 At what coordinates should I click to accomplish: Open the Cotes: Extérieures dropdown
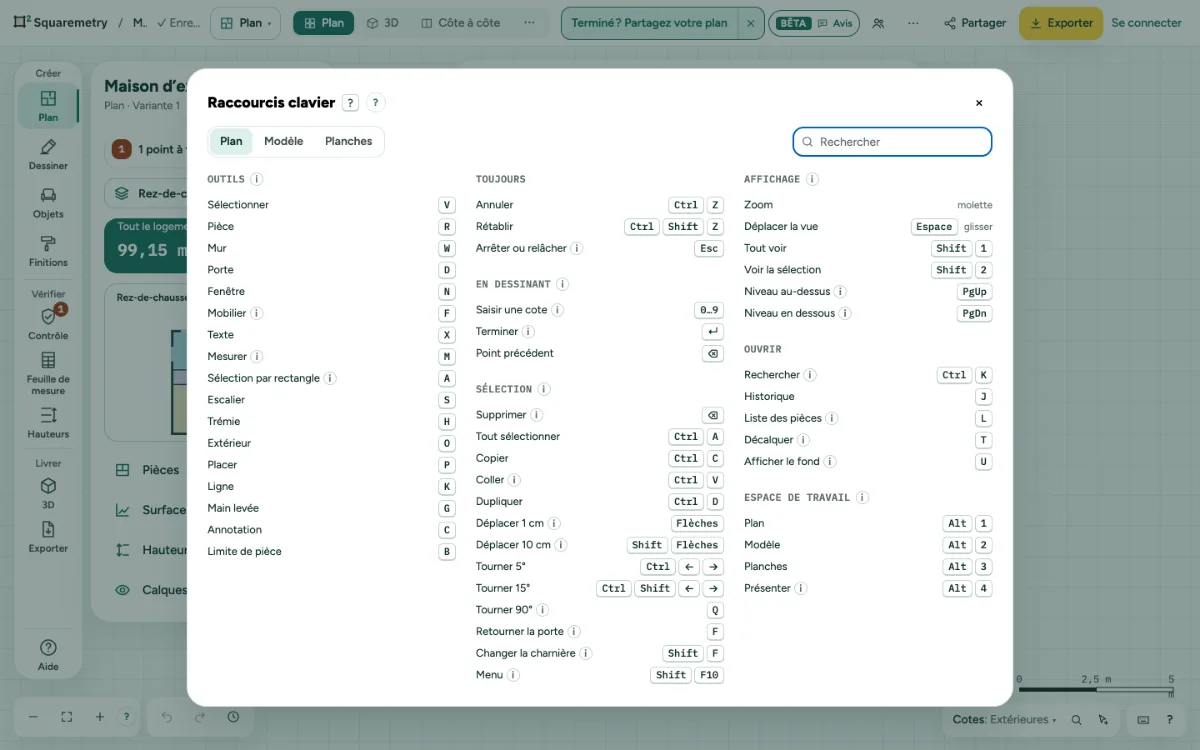(x=1002, y=720)
